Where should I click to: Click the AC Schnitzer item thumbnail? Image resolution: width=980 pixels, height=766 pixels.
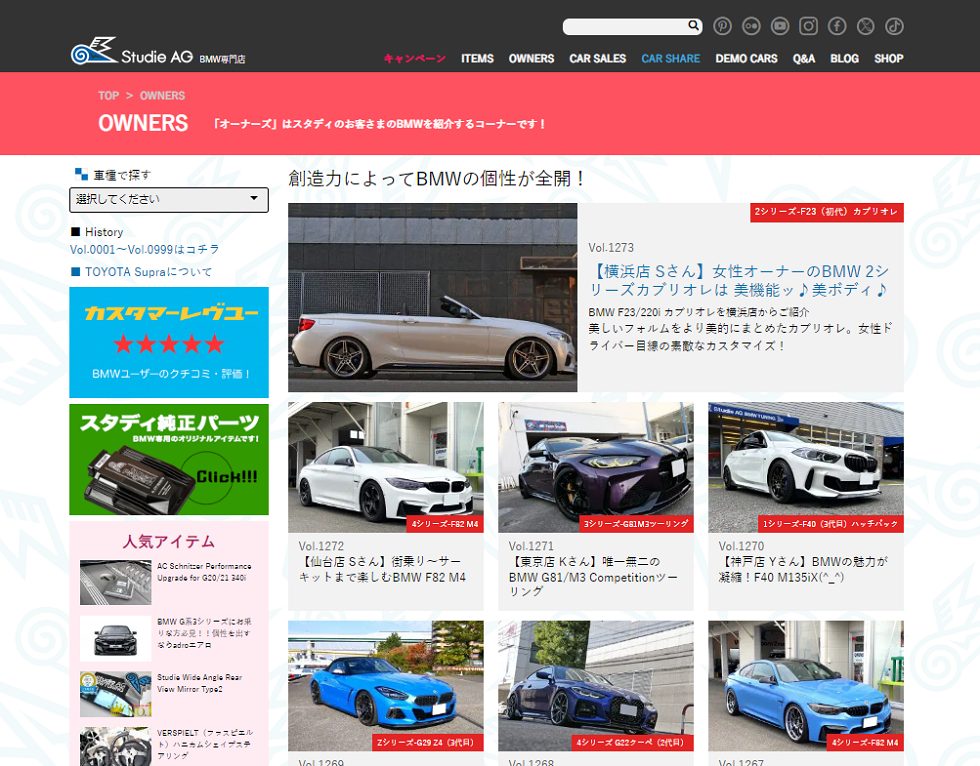coord(116,582)
